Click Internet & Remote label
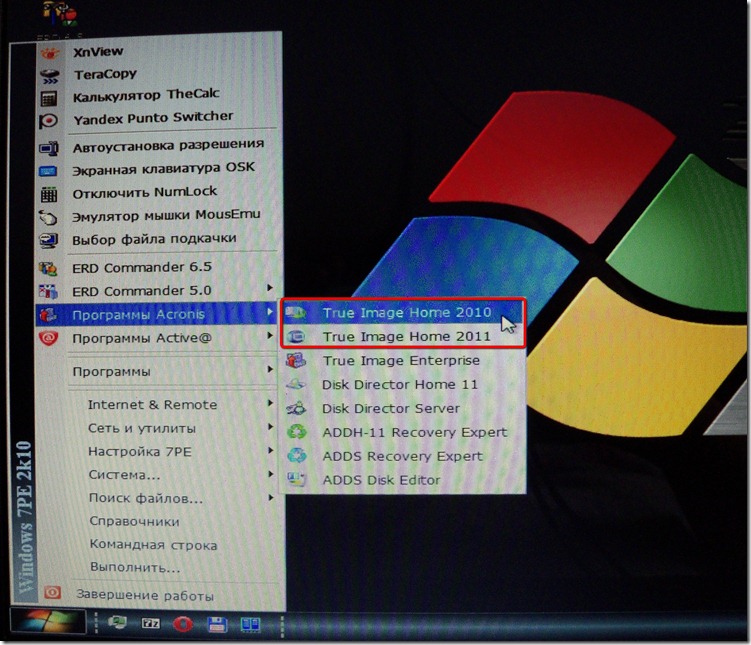Viewport: 751px width, 645px height. tap(152, 405)
